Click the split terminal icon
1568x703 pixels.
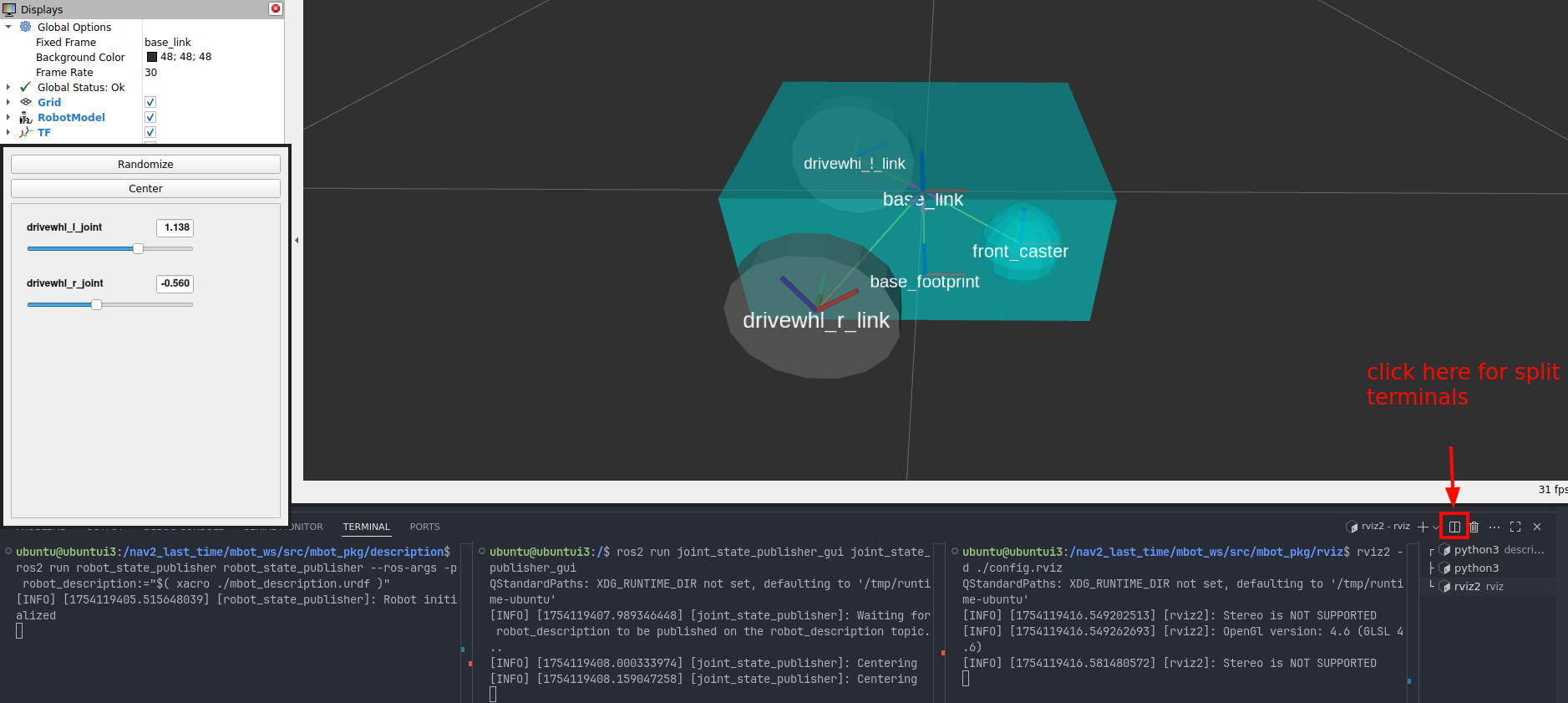click(x=1454, y=527)
